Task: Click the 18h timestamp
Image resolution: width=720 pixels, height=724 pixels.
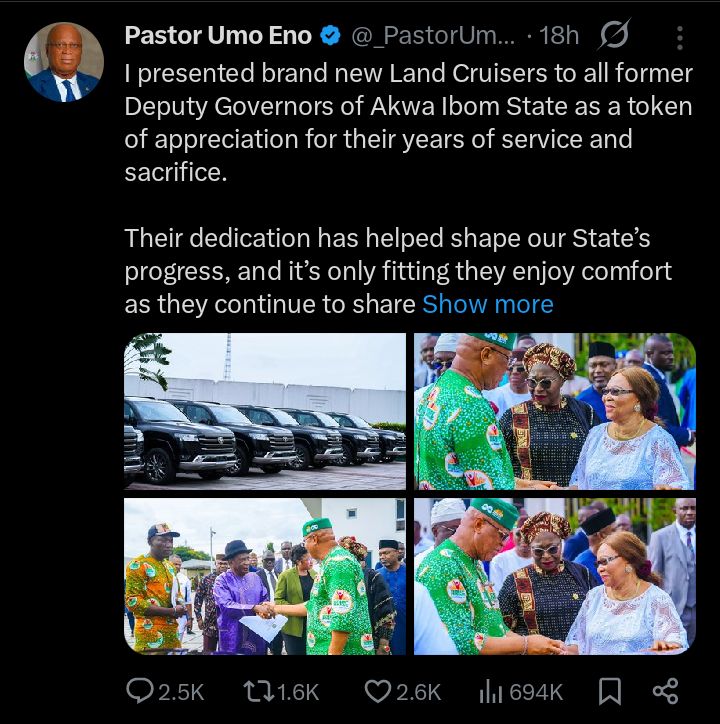Action: coord(558,36)
